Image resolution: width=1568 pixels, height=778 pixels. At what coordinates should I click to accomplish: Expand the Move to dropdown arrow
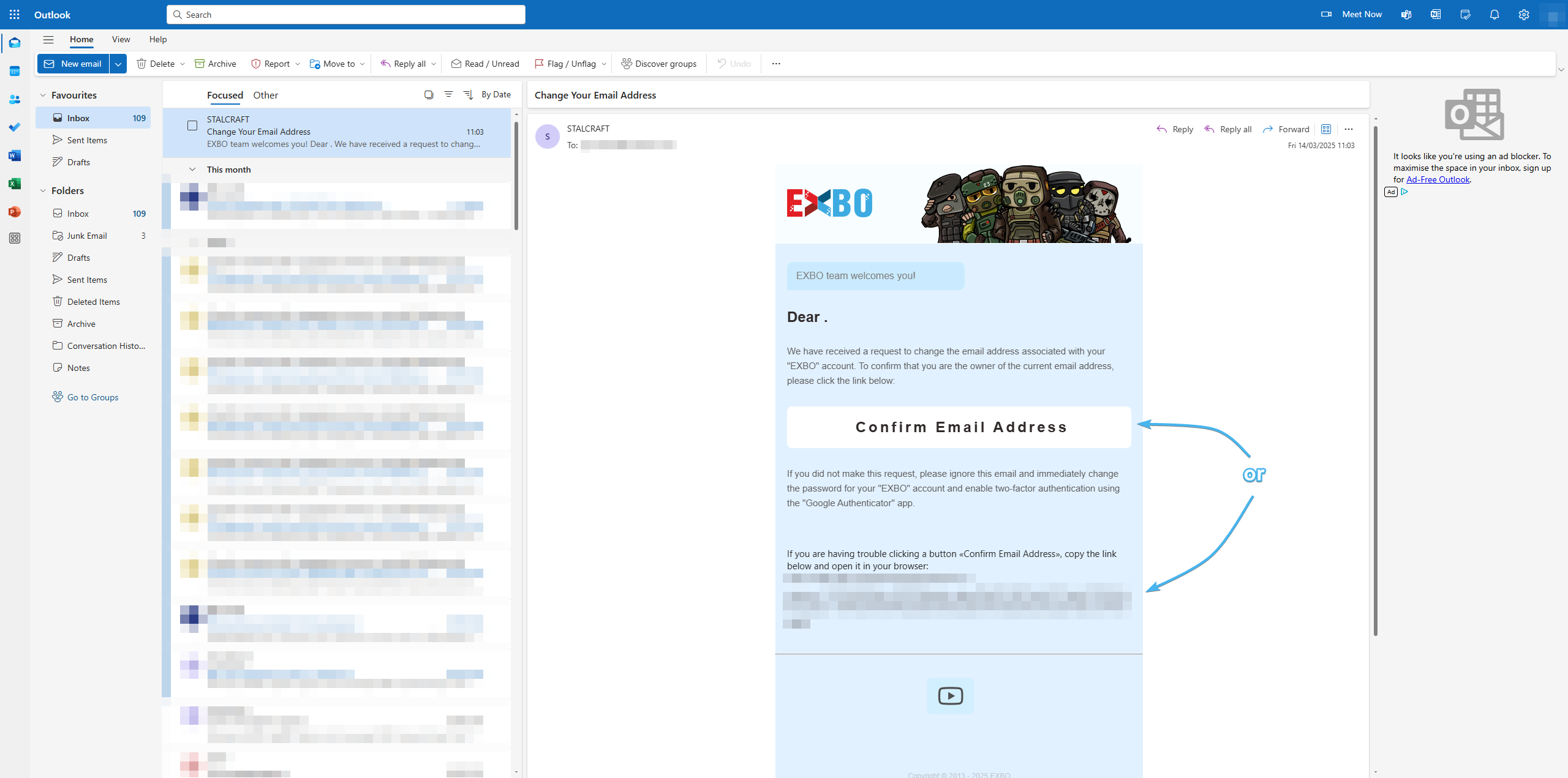363,64
